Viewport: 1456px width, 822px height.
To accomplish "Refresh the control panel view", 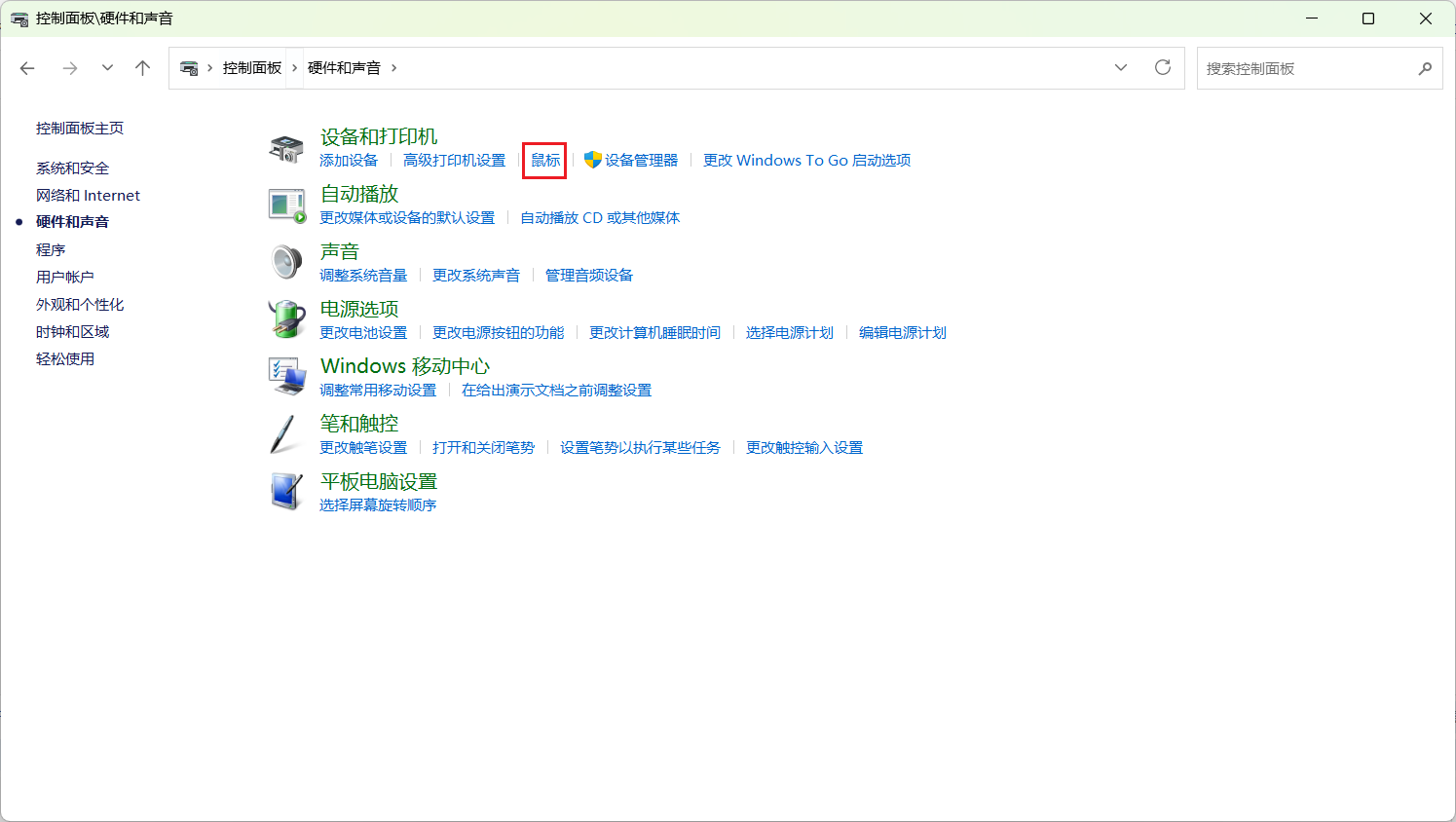I will coord(1163,67).
